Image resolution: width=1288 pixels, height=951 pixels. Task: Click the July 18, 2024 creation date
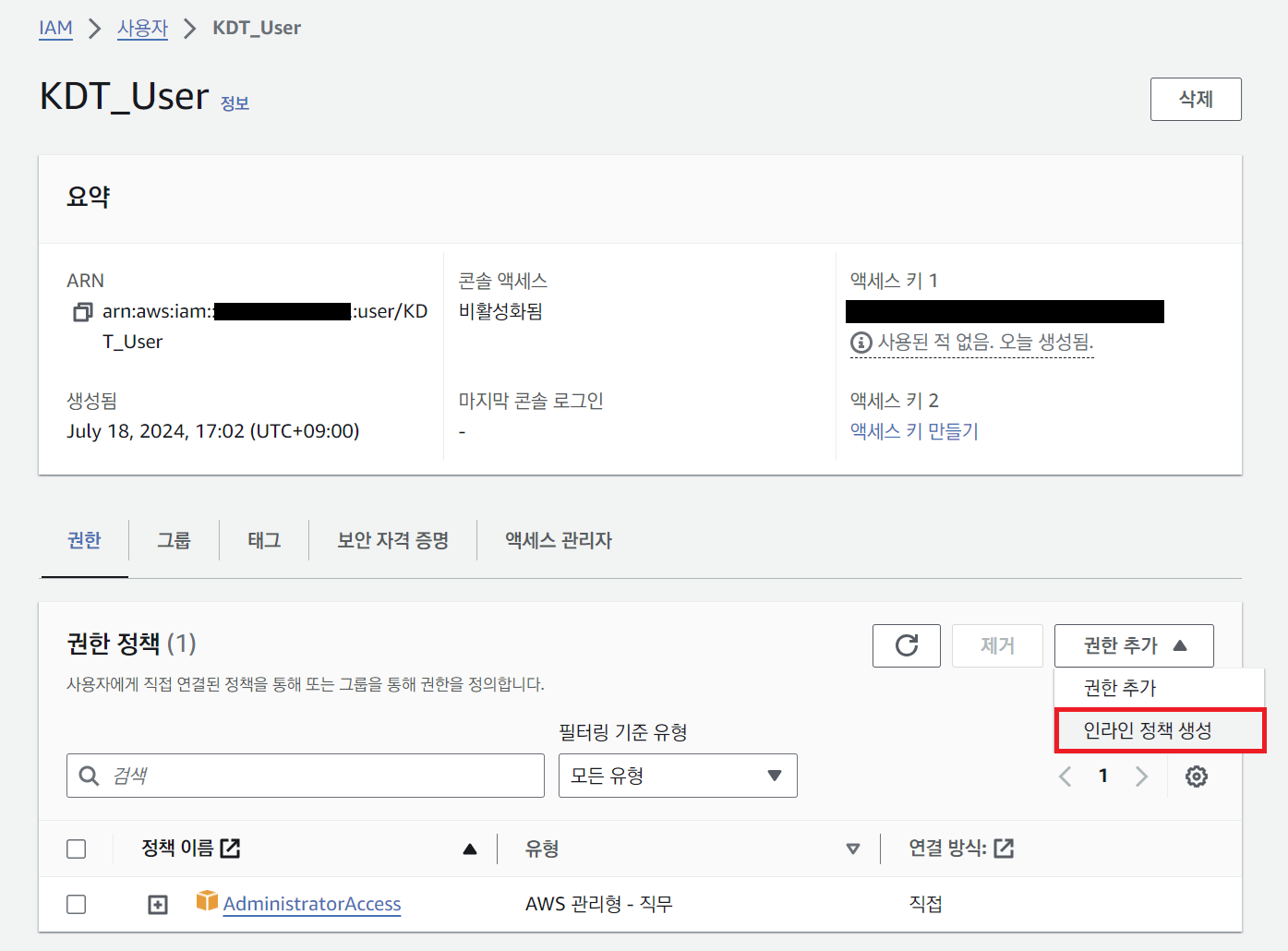pos(213,431)
